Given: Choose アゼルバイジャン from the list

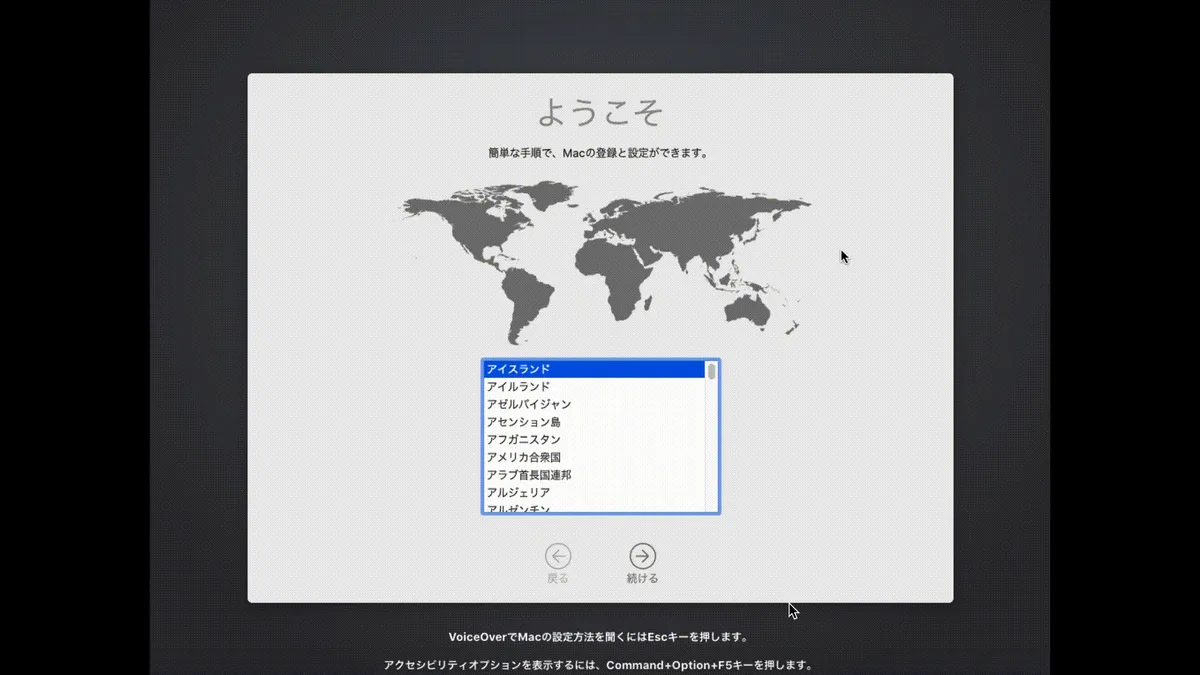Looking at the screenshot, I should pos(595,404).
